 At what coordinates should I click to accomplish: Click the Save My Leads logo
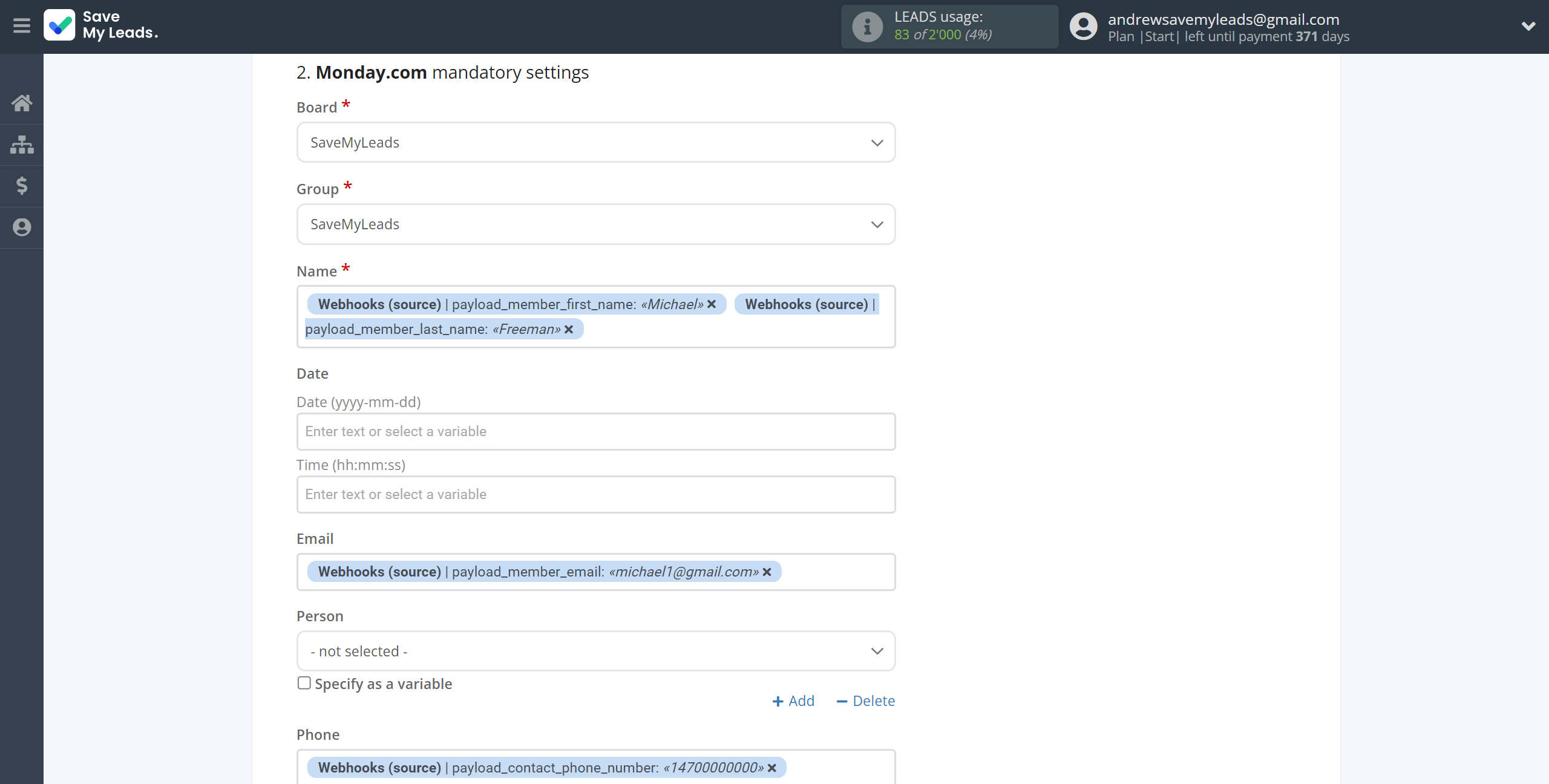(101, 25)
